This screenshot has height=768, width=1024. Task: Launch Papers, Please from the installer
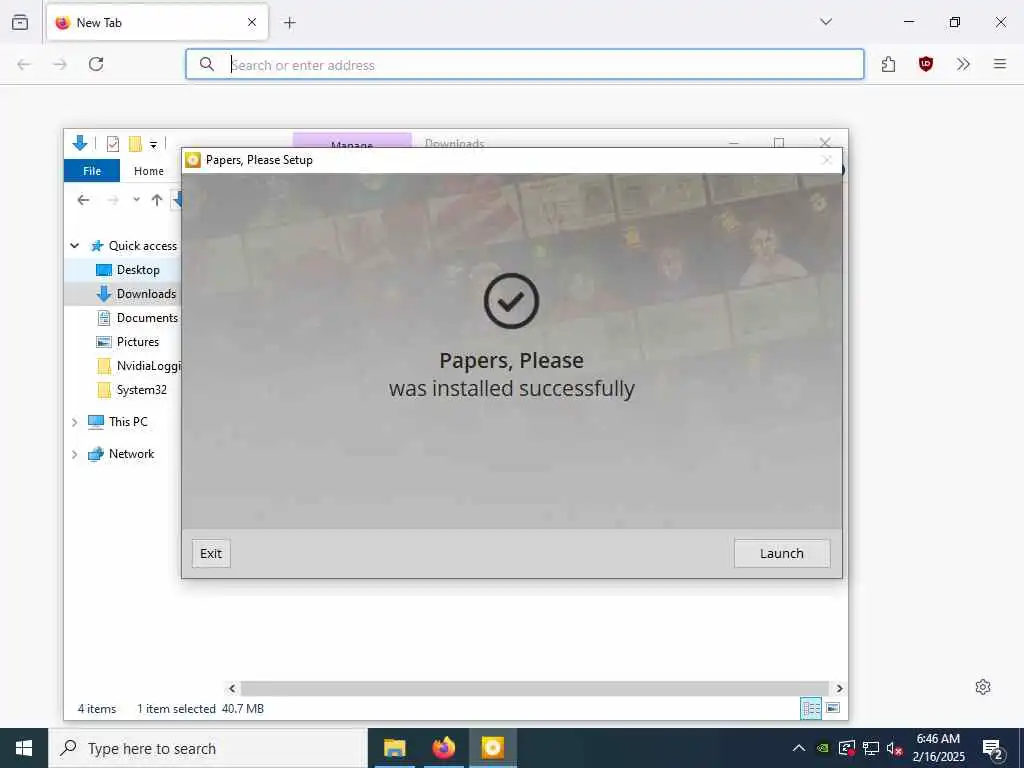[x=782, y=553]
